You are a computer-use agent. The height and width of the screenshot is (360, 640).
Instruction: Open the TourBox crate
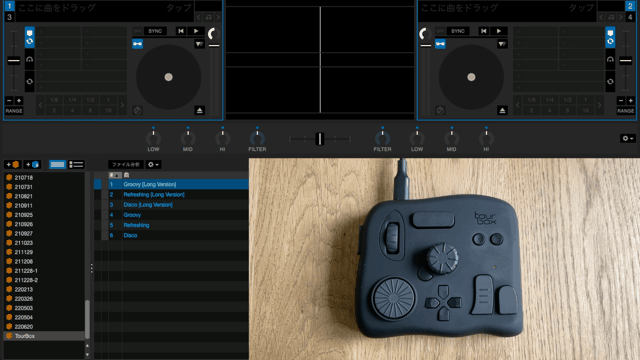click(x=44, y=336)
